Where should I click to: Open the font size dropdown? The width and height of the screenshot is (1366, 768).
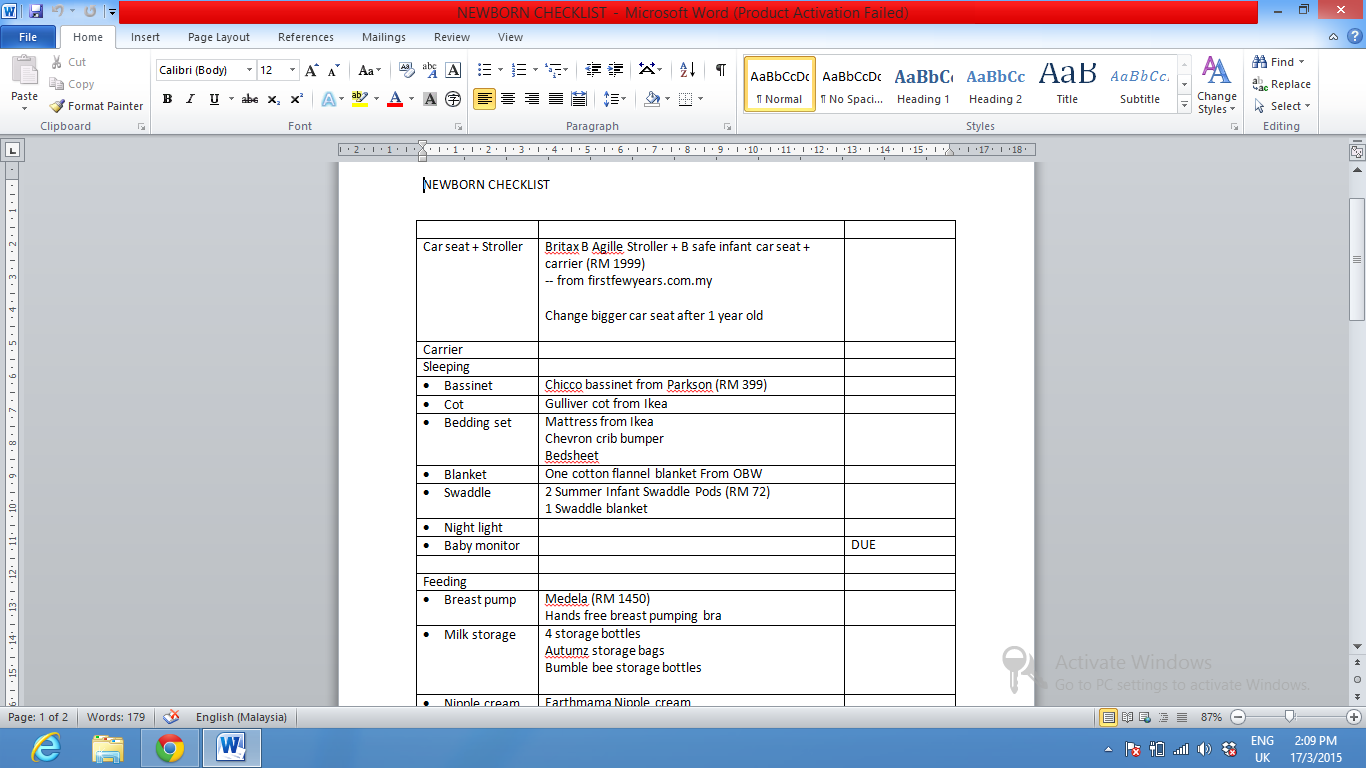tap(292, 70)
